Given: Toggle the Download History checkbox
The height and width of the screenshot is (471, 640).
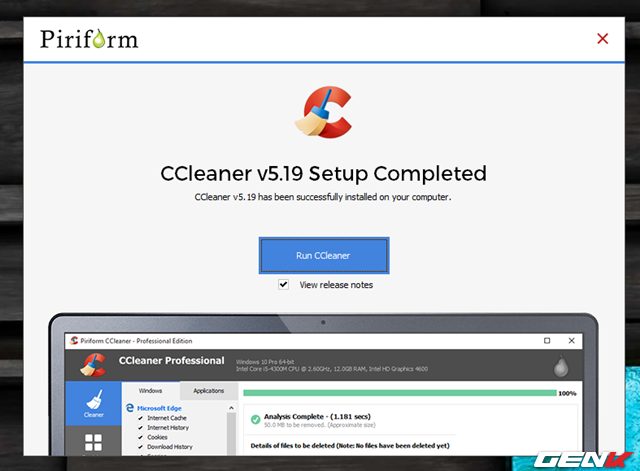Looking at the screenshot, I should [x=139, y=447].
